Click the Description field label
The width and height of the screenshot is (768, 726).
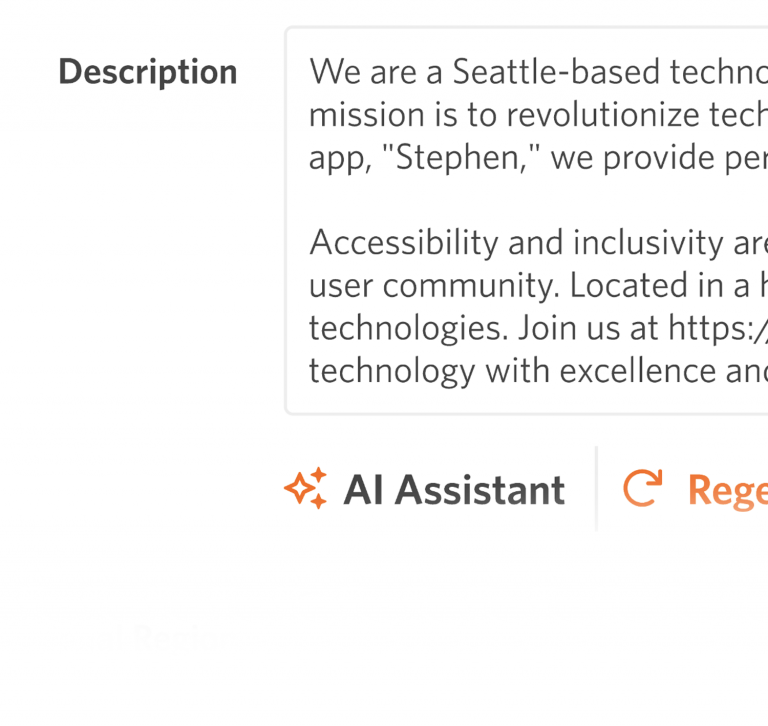pyautogui.click(x=147, y=72)
